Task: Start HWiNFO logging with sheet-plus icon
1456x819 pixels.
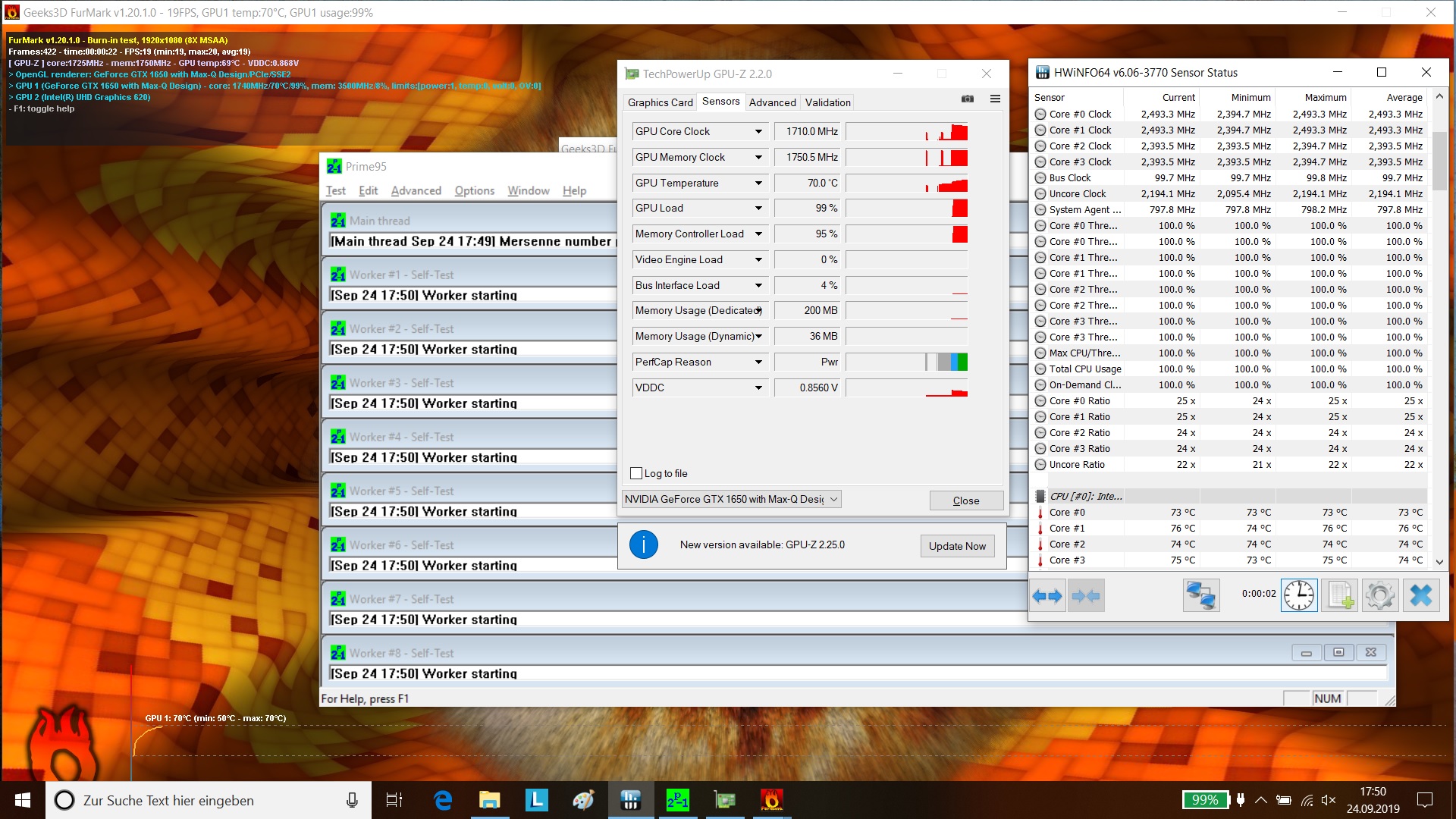Action: 1340,596
